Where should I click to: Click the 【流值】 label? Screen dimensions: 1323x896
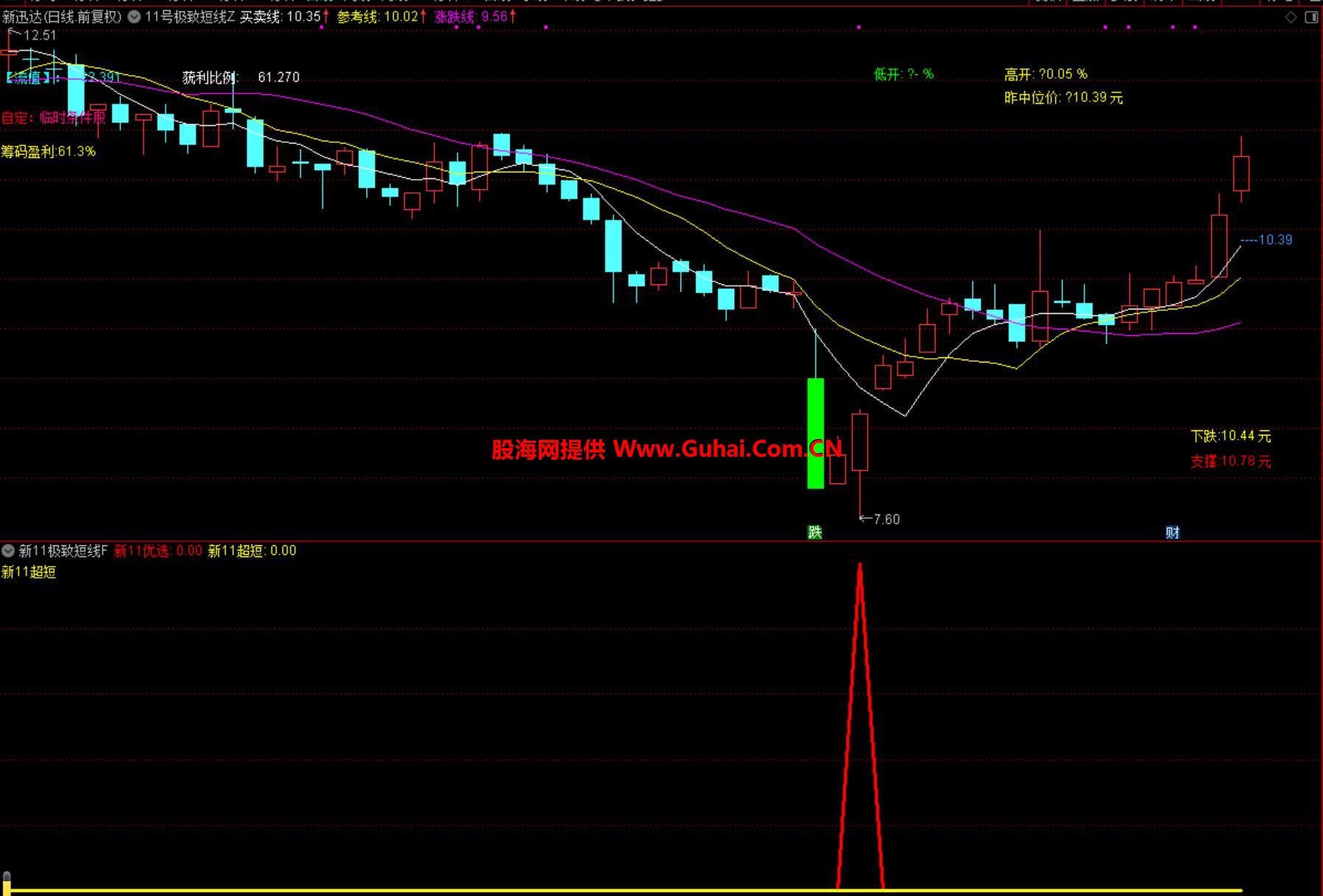point(31,77)
